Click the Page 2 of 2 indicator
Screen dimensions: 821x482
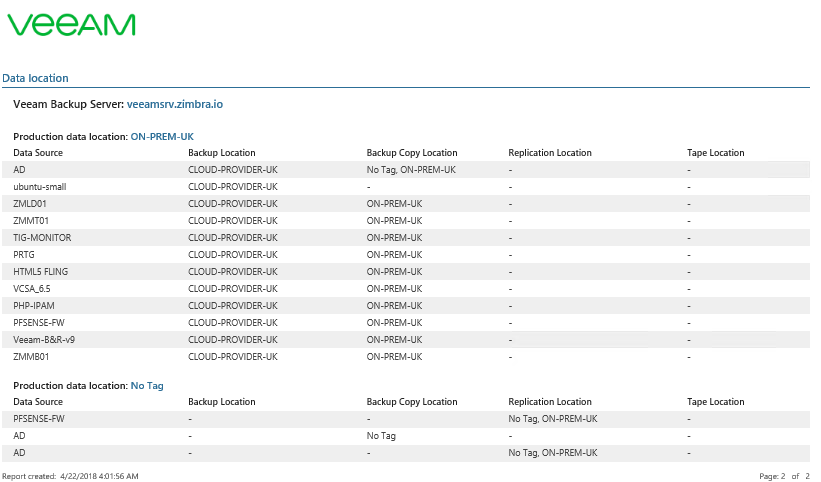pyautogui.click(x=784, y=476)
